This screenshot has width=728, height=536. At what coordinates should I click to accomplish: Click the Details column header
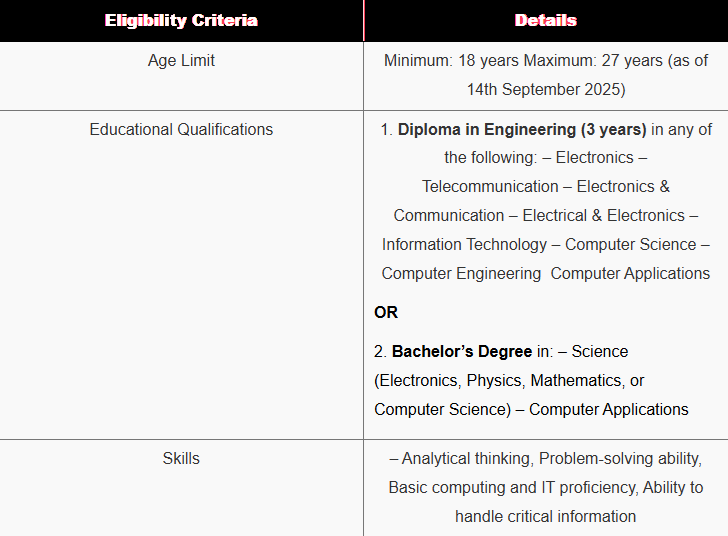[x=546, y=20]
